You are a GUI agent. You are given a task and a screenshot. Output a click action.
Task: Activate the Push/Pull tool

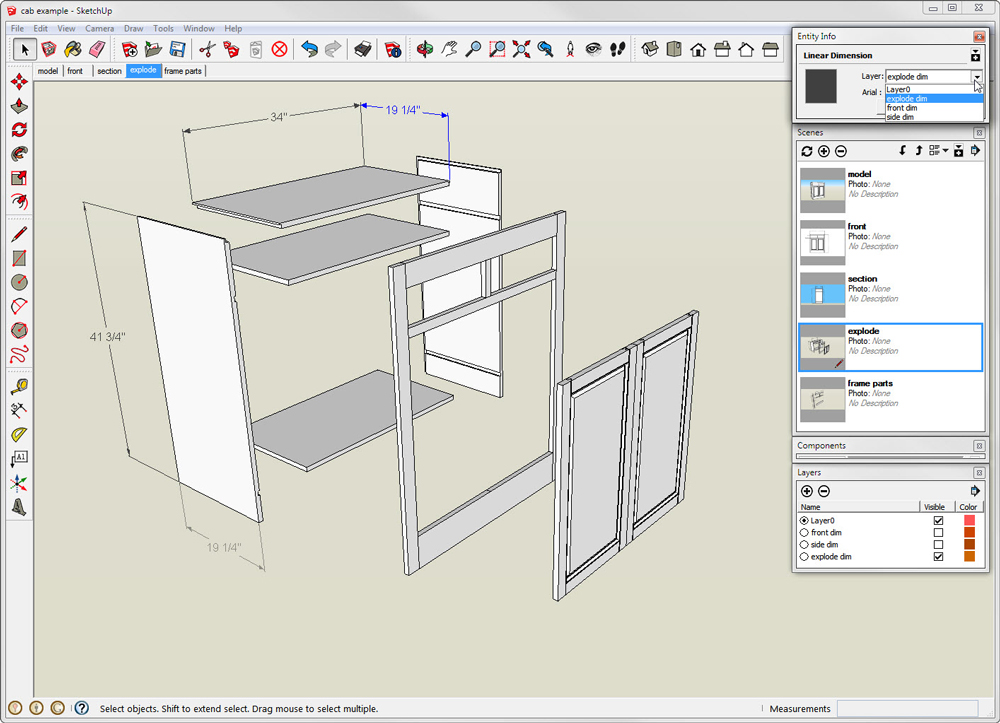(19, 106)
